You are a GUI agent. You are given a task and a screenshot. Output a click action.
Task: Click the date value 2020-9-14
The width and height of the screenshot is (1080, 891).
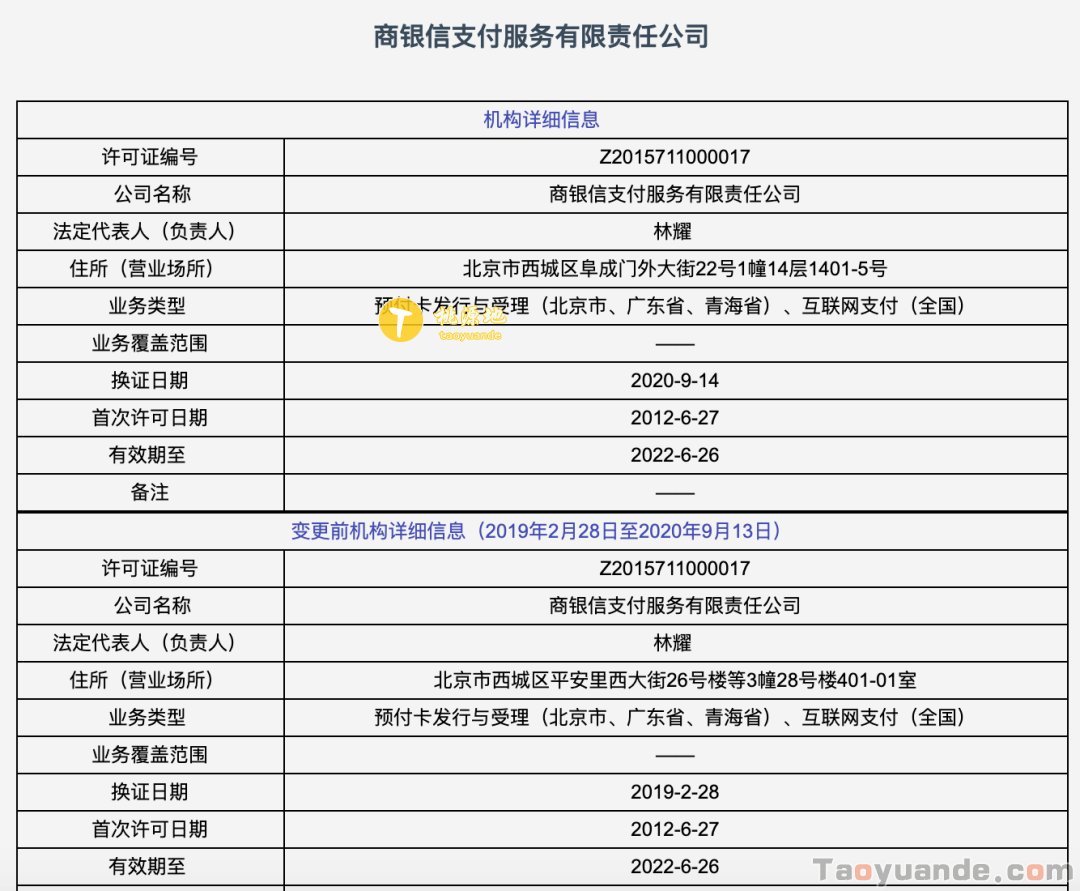coord(674,381)
